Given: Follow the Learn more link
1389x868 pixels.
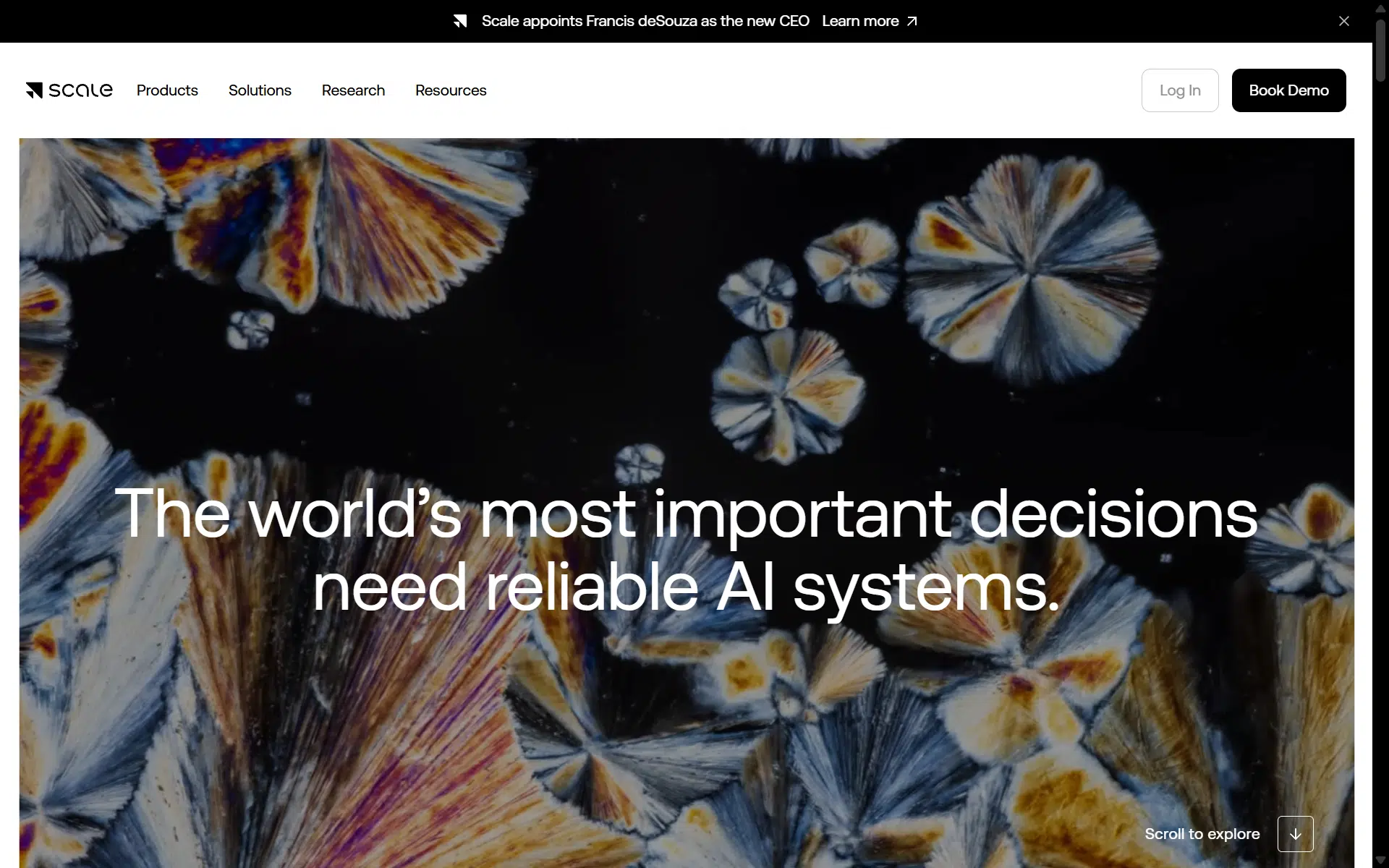Looking at the screenshot, I should tap(860, 21).
